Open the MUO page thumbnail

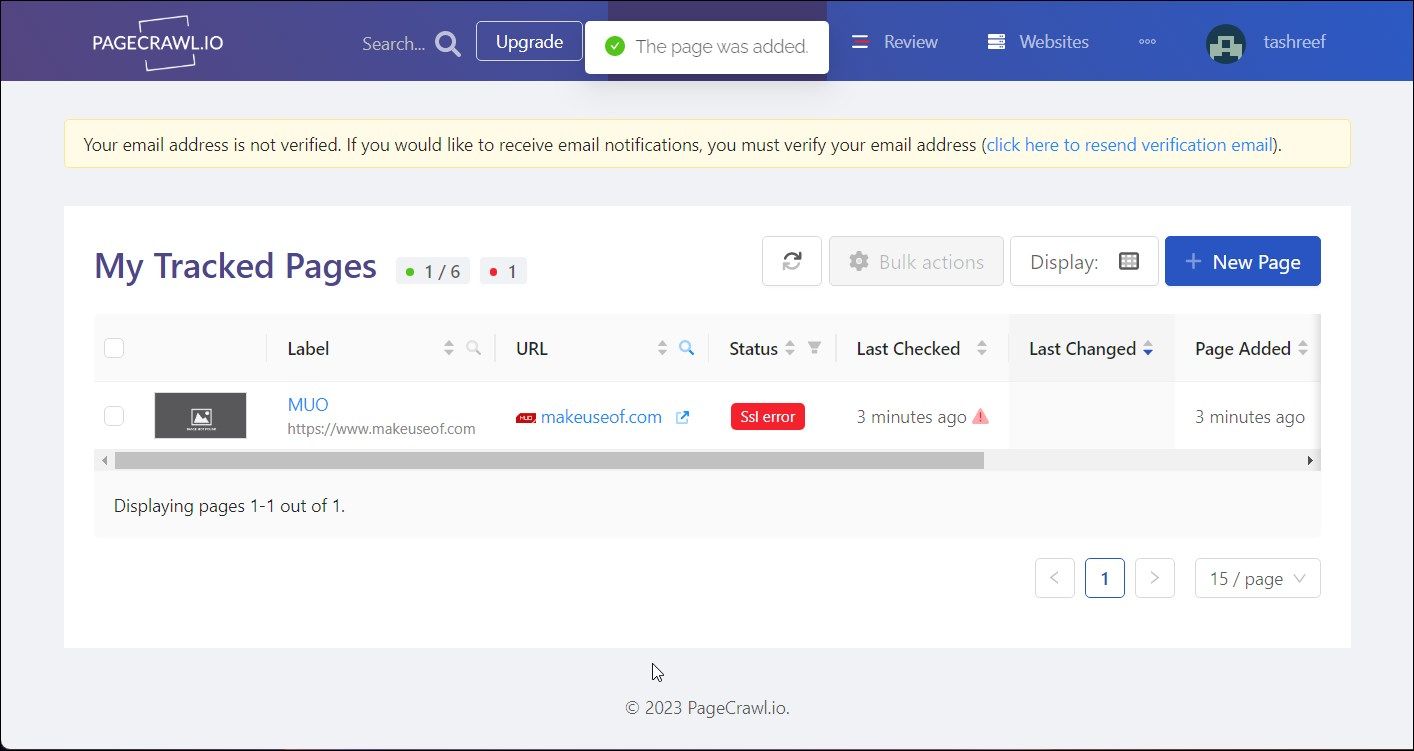(x=200, y=415)
